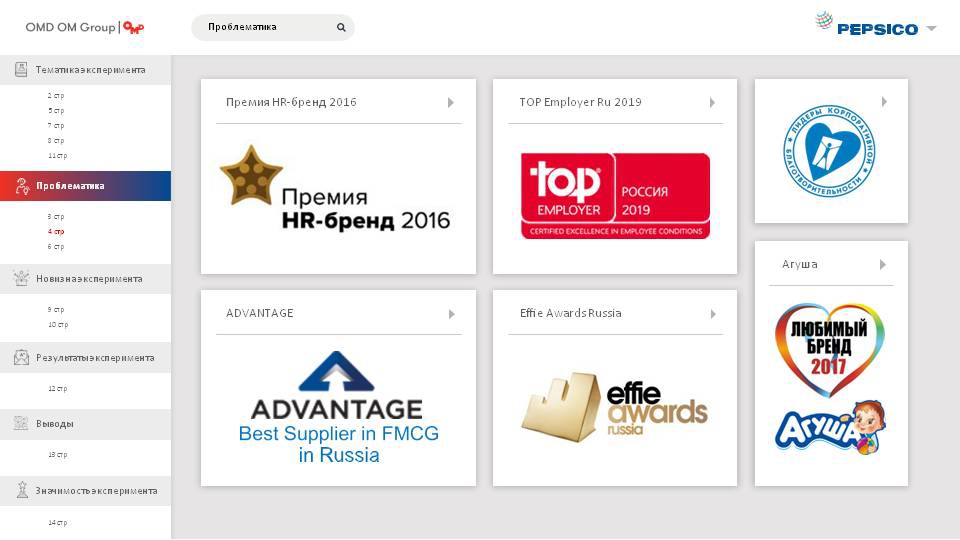960x540 pixels.
Task: Click the Effie Awards Russia trophy logo
Action: (x=614, y=407)
